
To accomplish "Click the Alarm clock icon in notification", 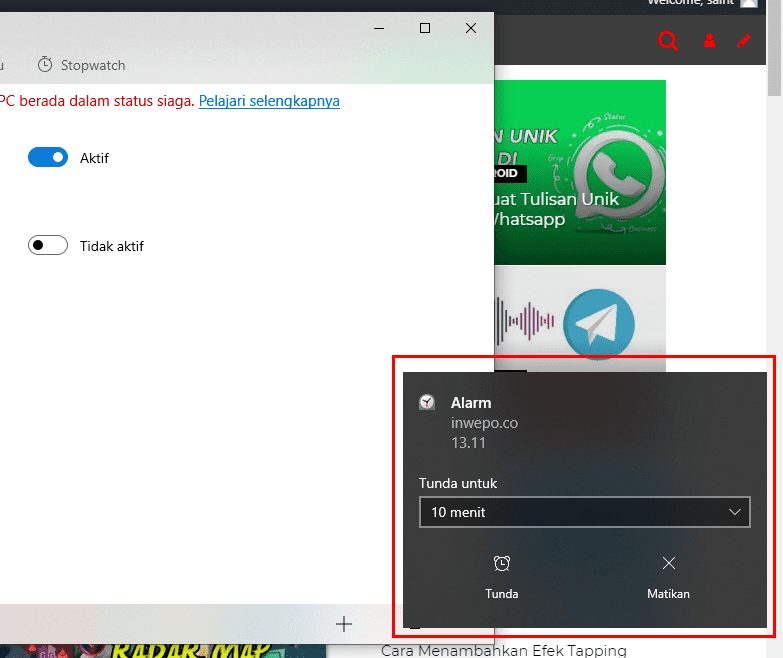I will pyautogui.click(x=427, y=402).
